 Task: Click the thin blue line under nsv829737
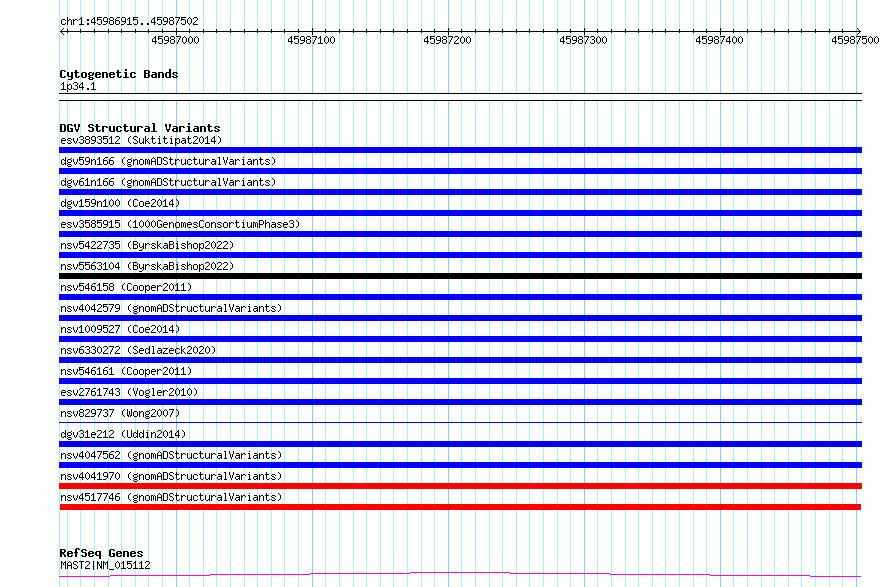tap(460, 422)
